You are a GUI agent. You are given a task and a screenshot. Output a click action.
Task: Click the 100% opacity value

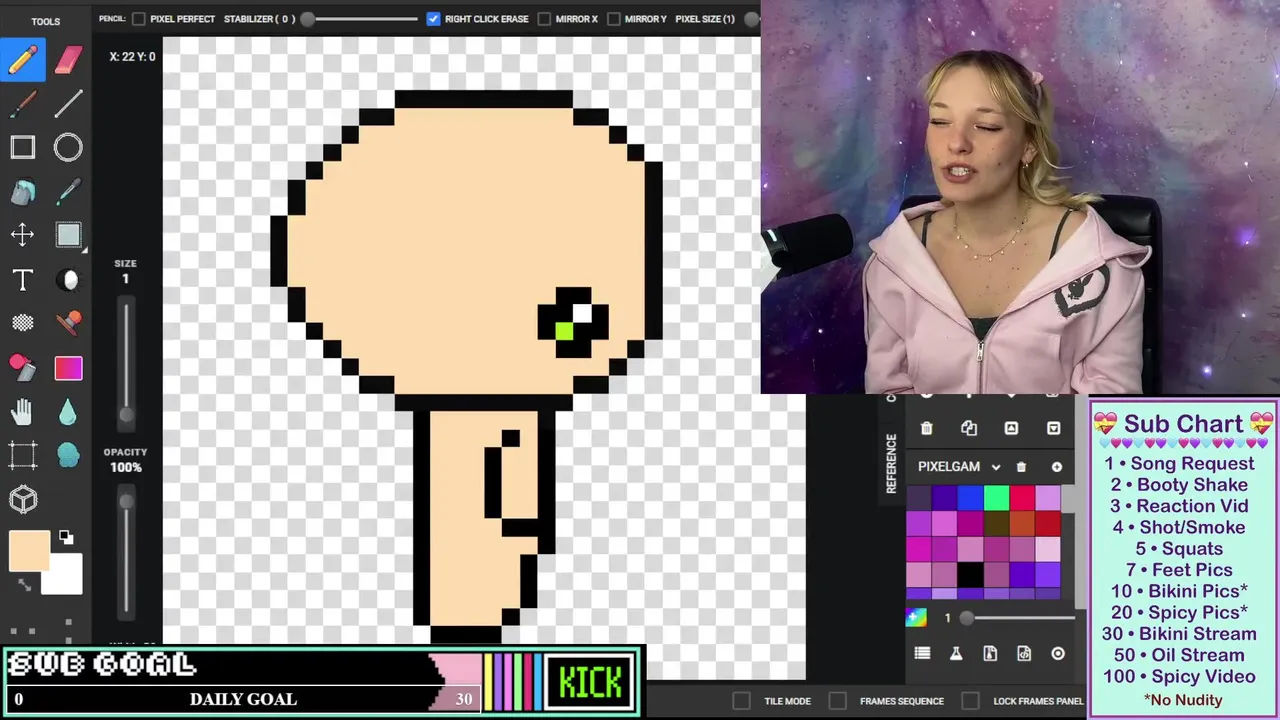click(126, 468)
